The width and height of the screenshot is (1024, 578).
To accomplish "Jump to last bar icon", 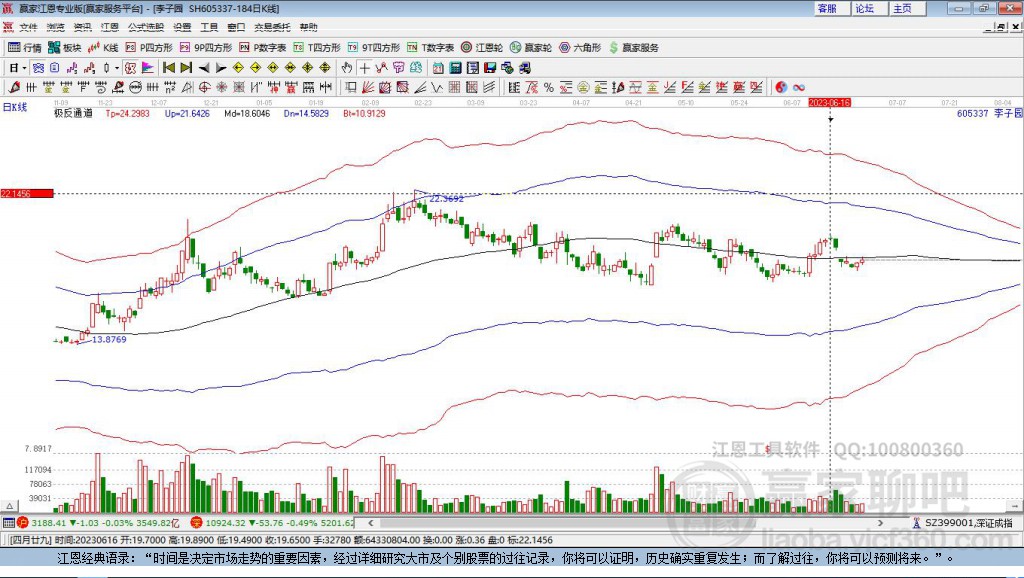I will click(186, 68).
